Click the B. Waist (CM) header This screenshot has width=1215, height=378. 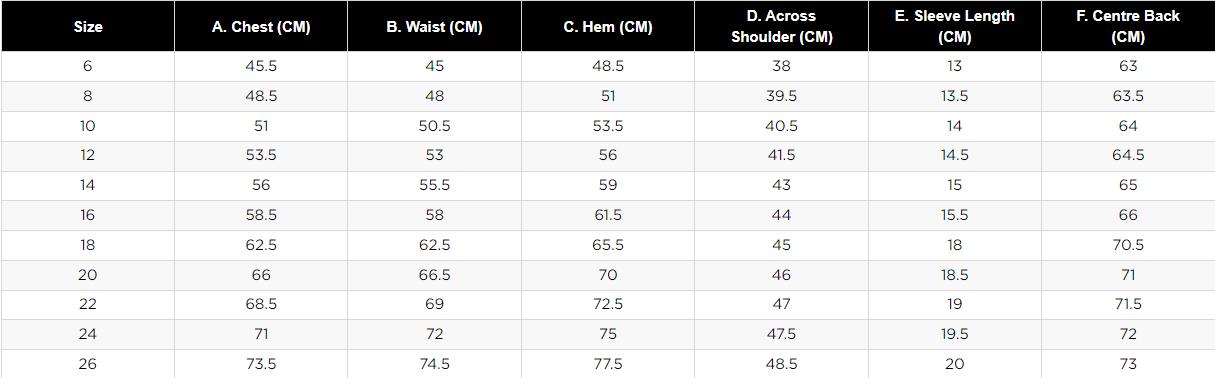(x=434, y=27)
